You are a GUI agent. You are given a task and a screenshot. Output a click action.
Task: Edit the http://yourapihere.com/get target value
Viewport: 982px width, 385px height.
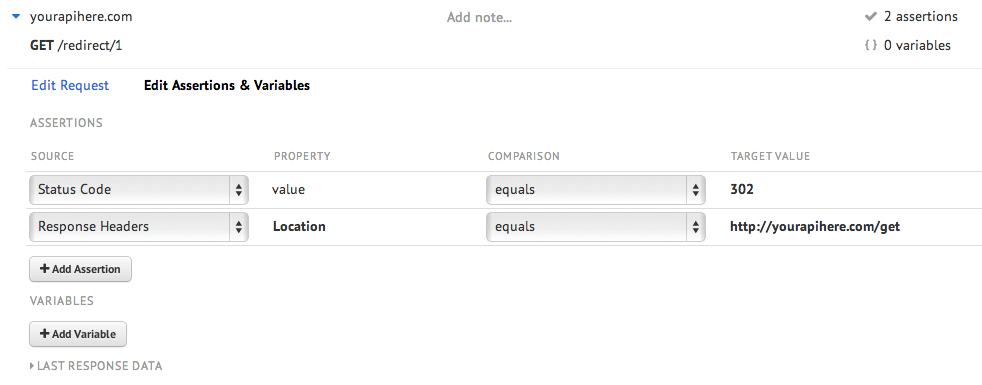tap(815, 227)
